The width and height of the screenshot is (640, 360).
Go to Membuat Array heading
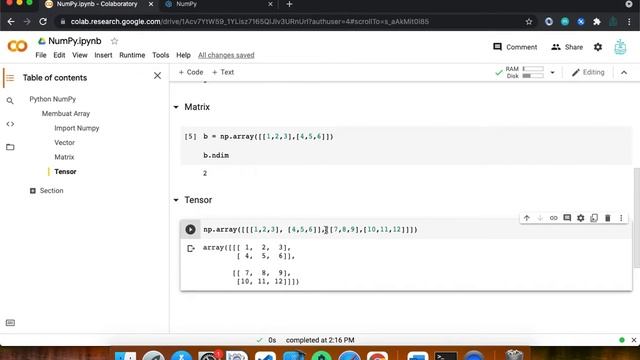66,113
